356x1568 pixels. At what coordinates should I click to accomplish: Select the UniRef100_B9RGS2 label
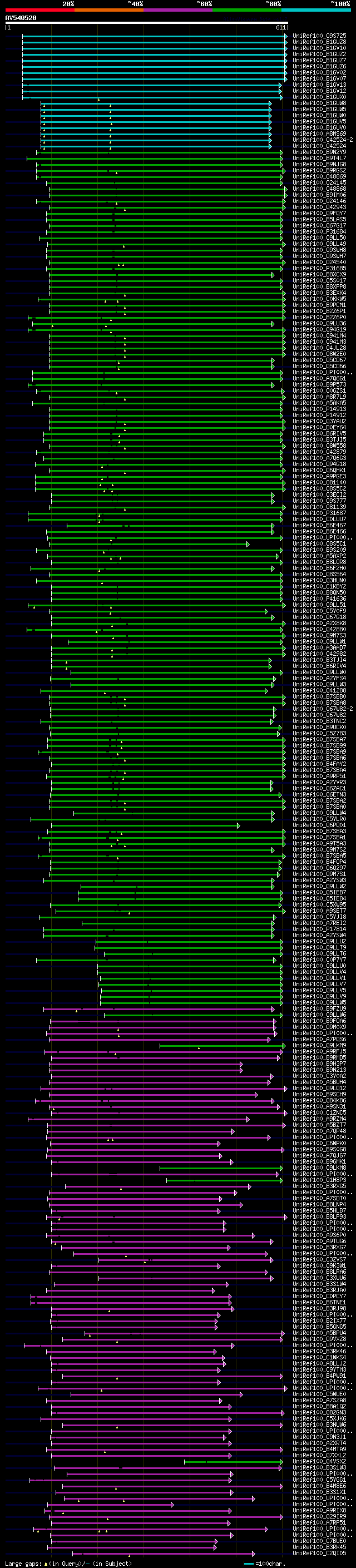pos(319,170)
